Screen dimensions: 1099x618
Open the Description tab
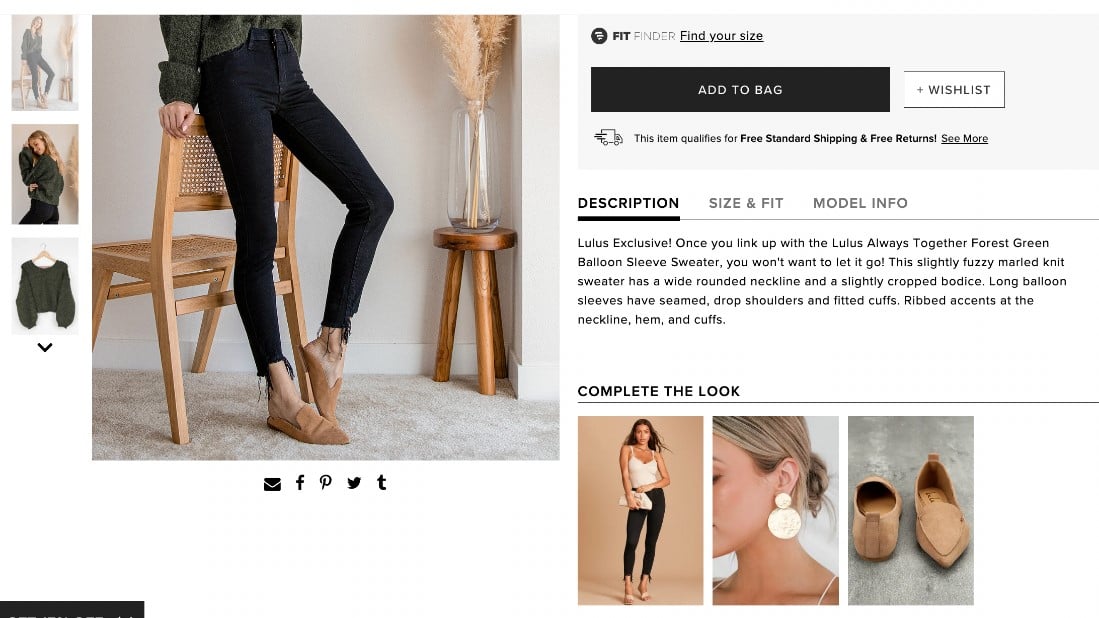(x=629, y=203)
